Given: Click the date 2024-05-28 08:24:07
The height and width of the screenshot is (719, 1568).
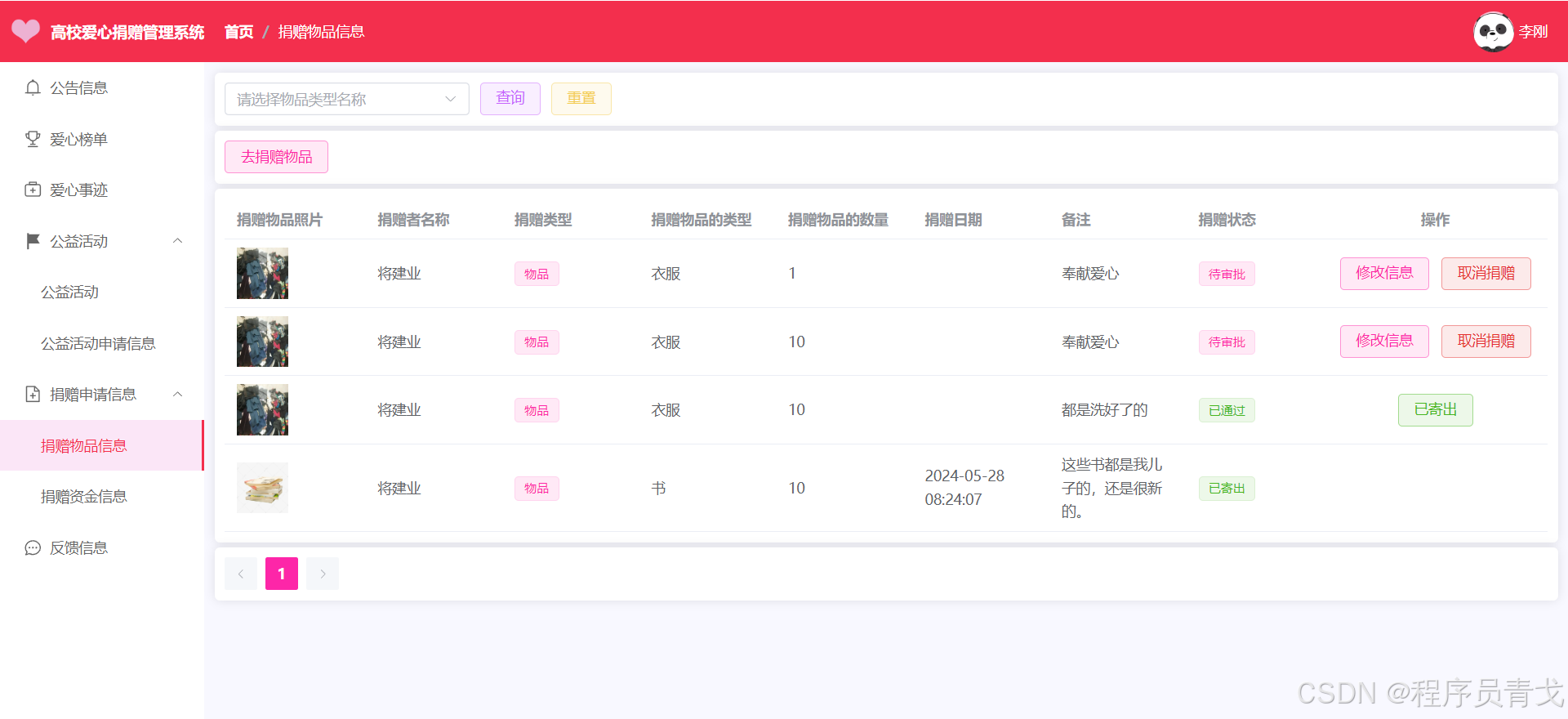Looking at the screenshot, I should pos(964,488).
